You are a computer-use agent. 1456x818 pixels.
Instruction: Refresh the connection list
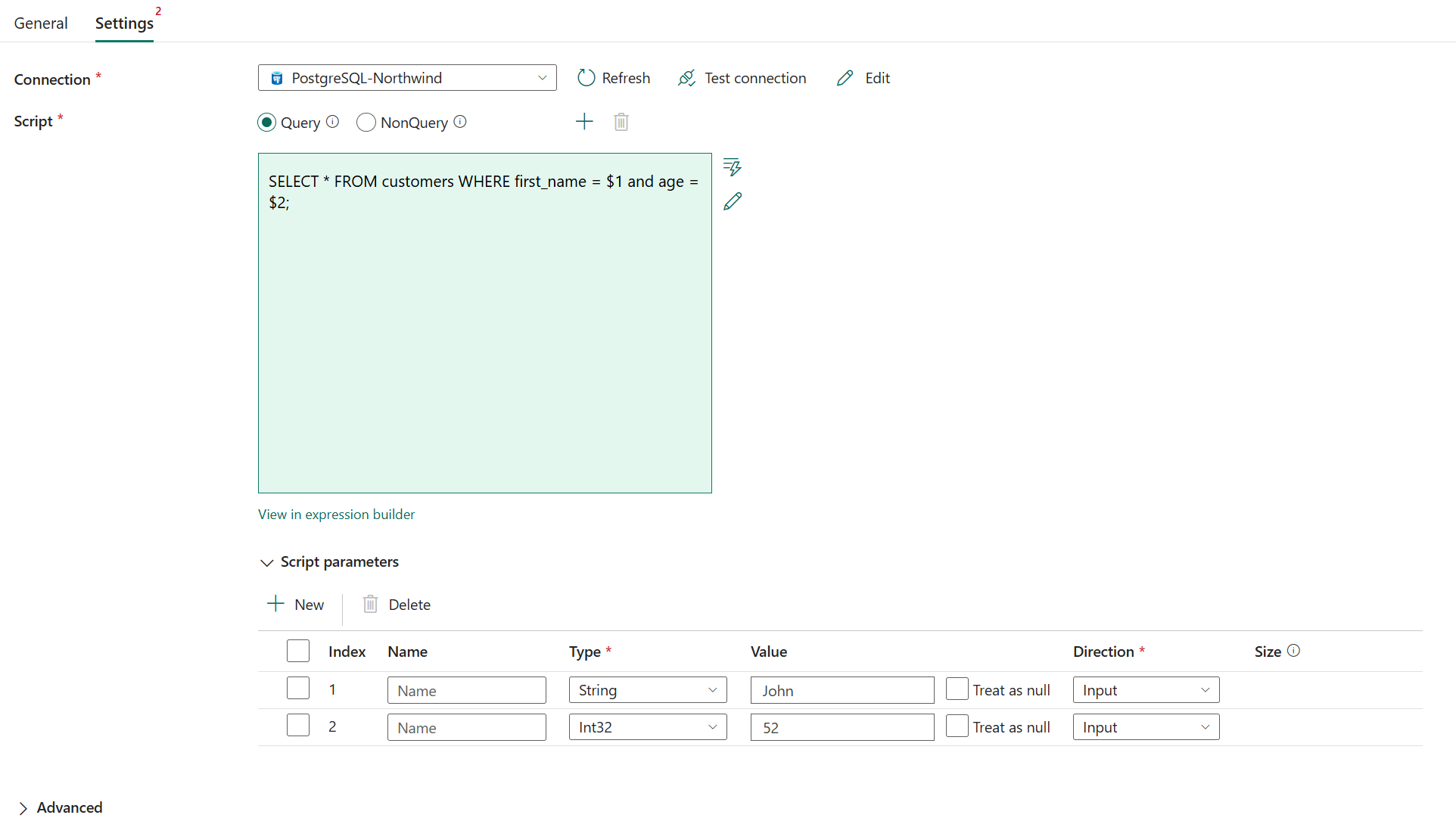coord(613,78)
